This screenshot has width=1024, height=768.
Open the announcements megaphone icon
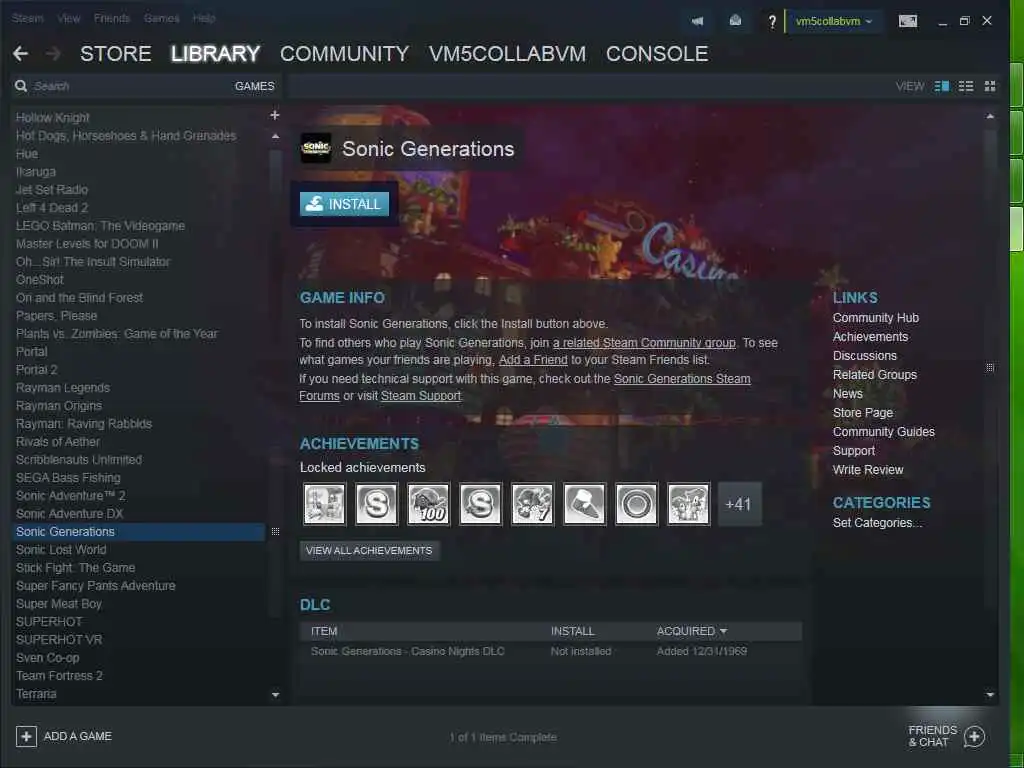(x=697, y=21)
